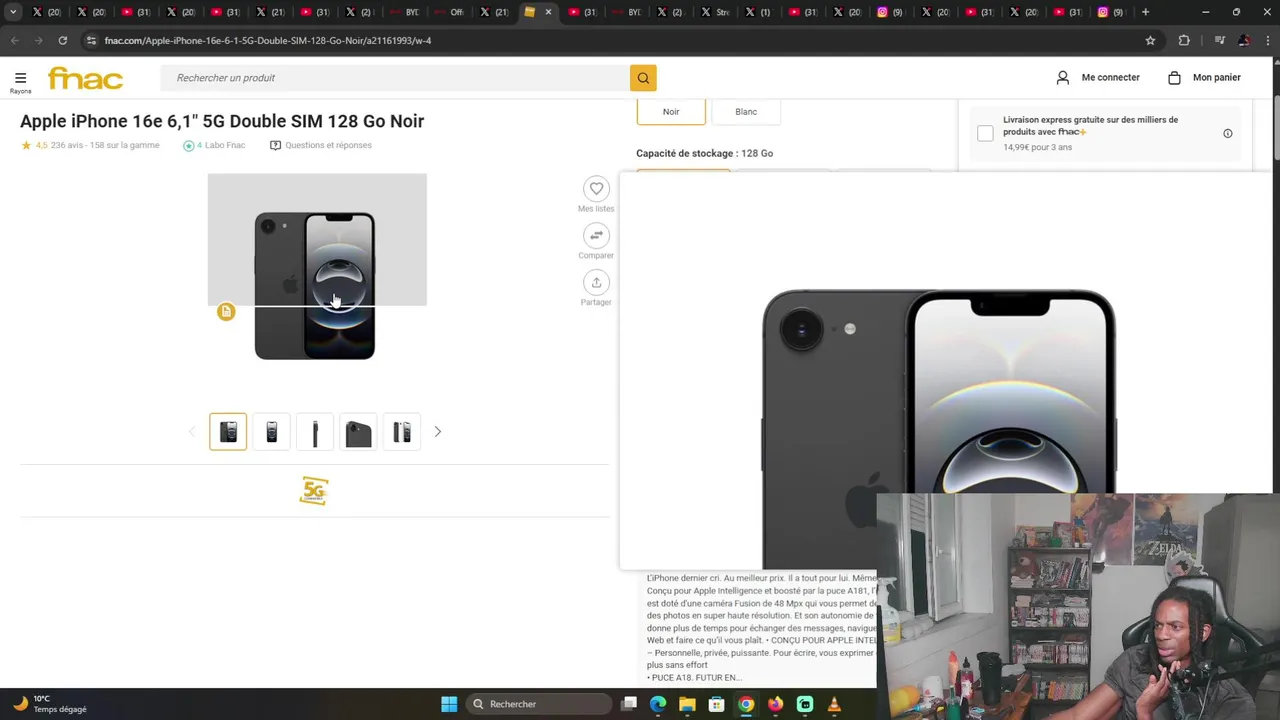Click the Chrome address bar URL

(268, 40)
